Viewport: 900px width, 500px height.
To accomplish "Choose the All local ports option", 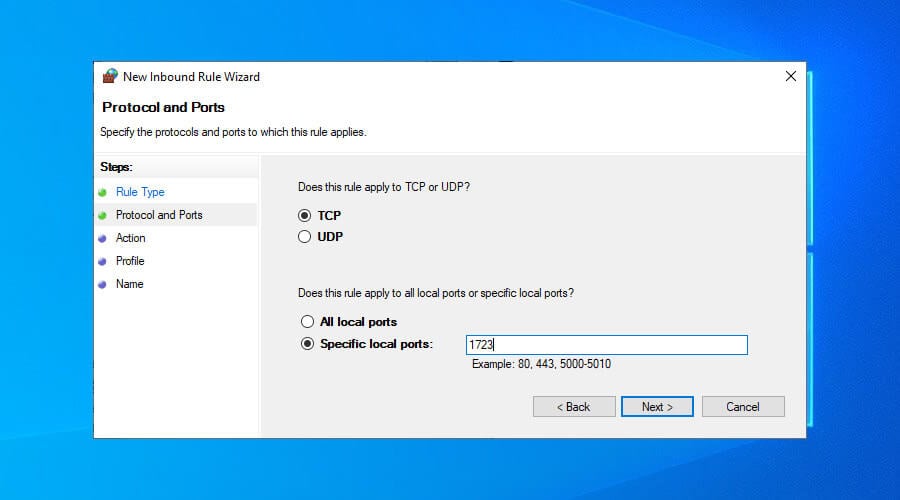I will (x=307, y=321).
